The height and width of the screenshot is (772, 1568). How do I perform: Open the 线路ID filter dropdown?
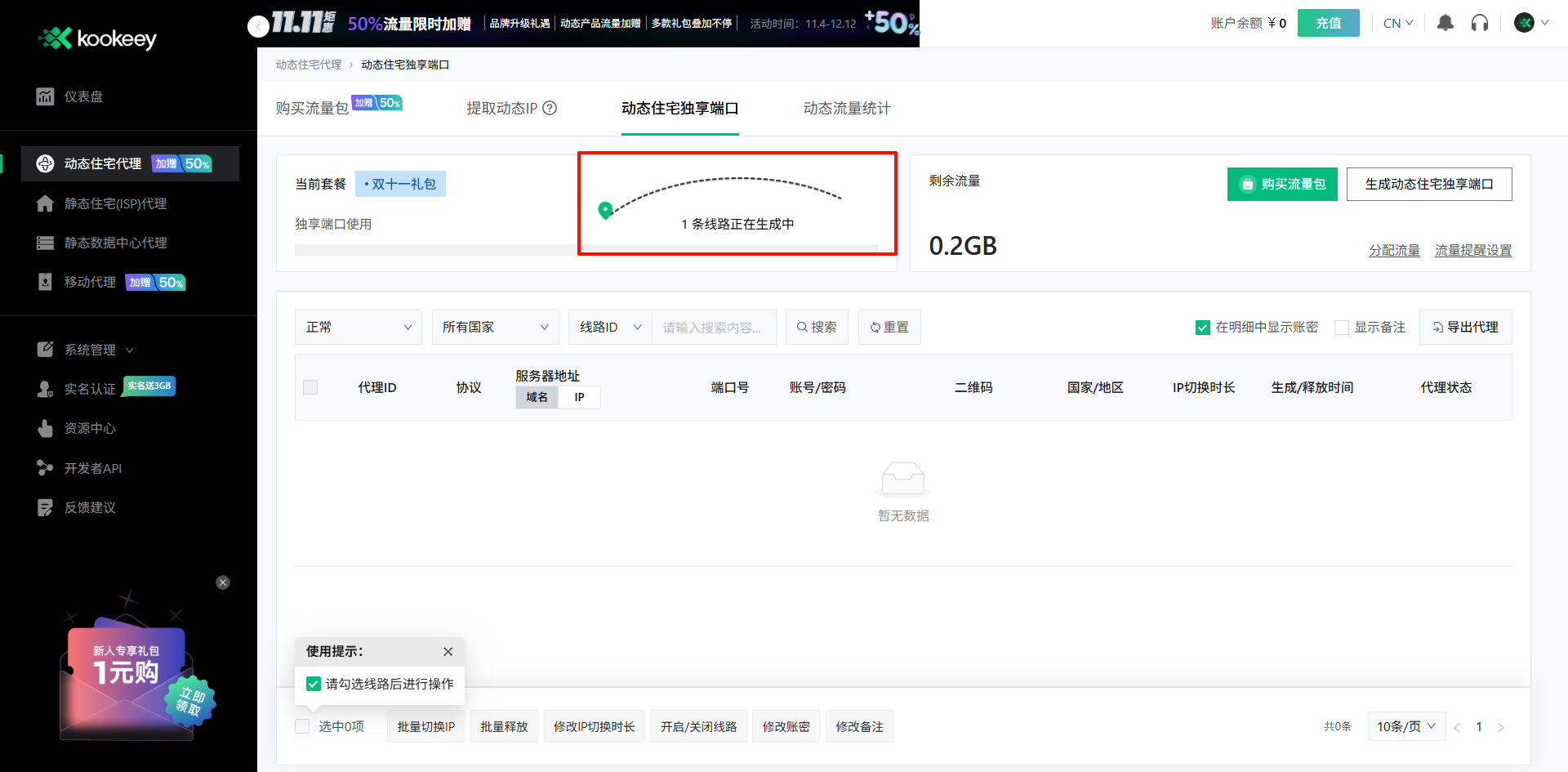pyautogui.click(x=609, y=327)
